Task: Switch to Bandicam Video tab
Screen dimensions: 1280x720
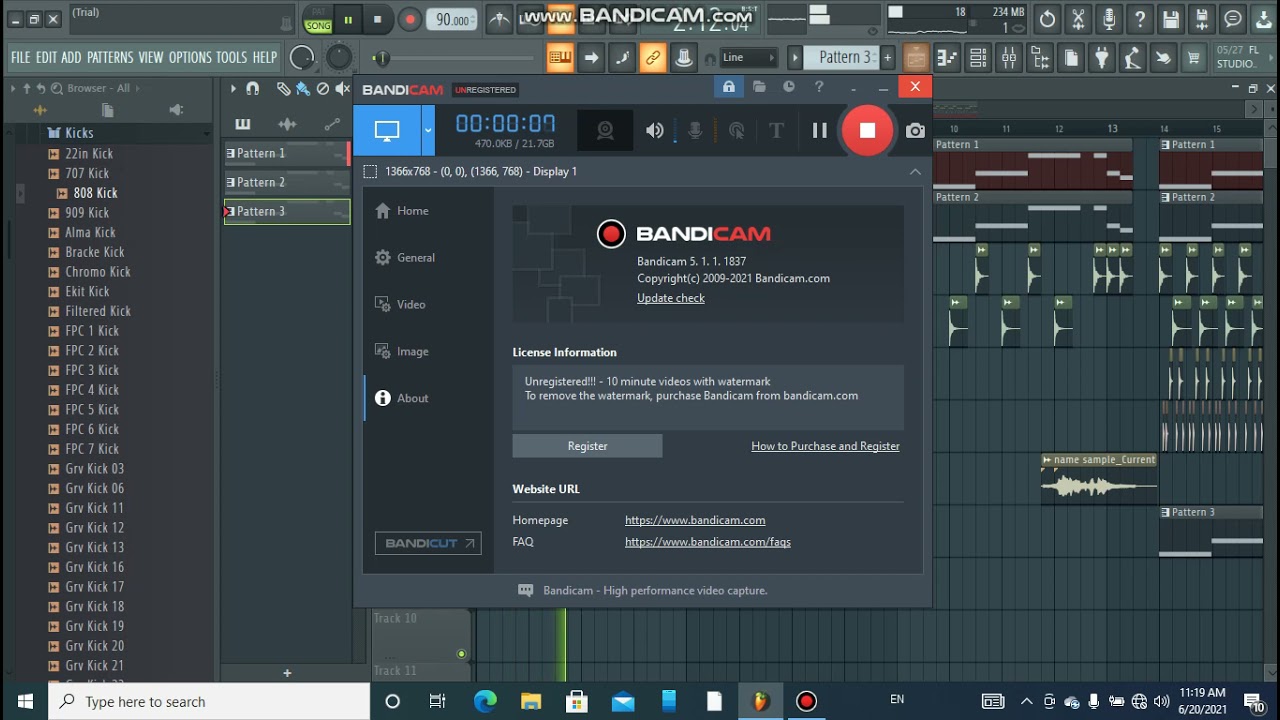Action: 411,304
